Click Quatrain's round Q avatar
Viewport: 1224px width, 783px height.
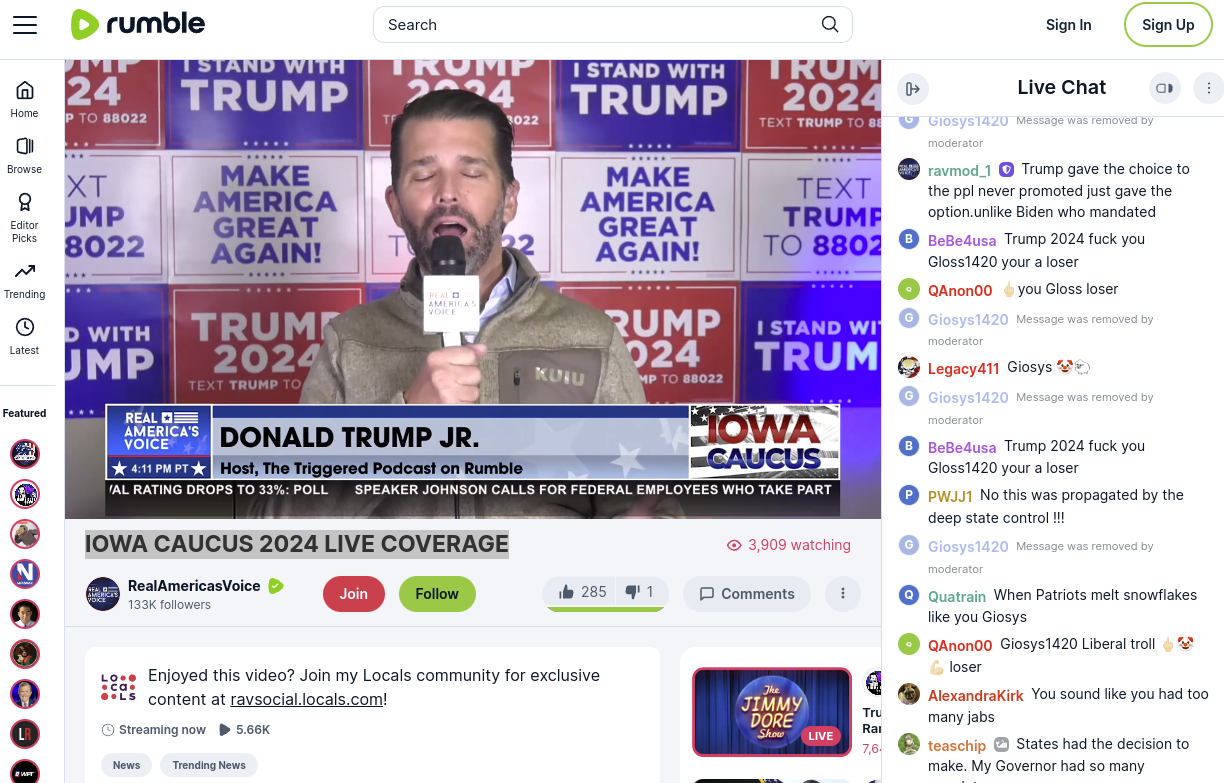(x=909, y=595)
